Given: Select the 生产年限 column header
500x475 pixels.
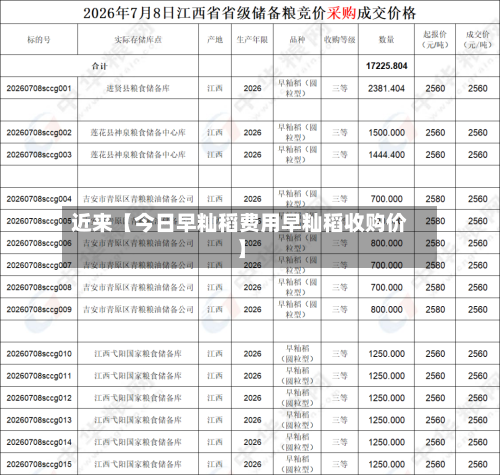Looking at the screenshot, I should pyautogui.click(x=252, y=40).
